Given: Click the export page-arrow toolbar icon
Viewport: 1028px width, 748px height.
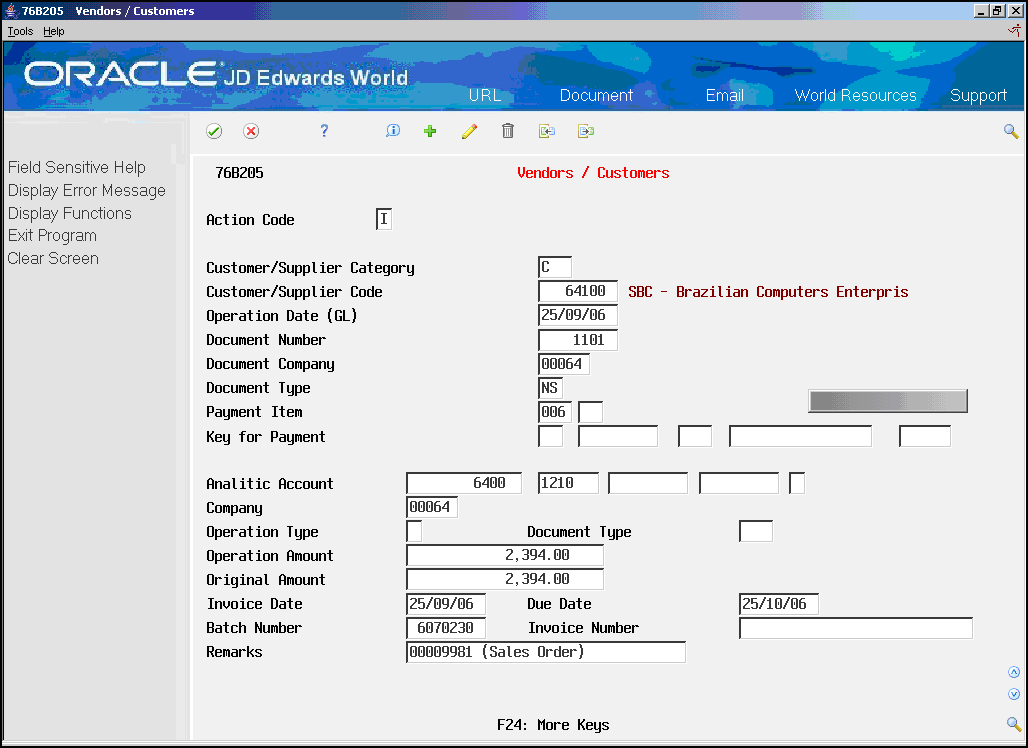Looking at the screenshot, I should point(585,131).
